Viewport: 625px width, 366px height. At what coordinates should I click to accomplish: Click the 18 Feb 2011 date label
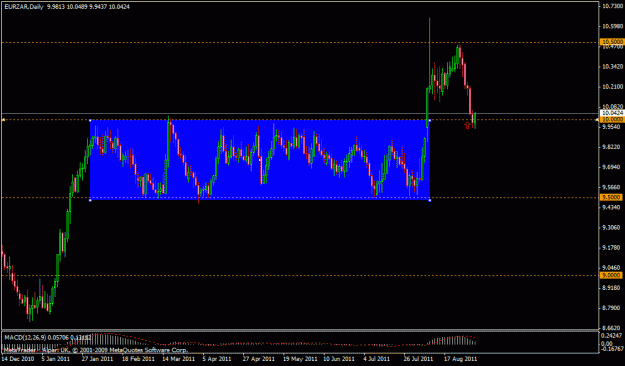138,359
